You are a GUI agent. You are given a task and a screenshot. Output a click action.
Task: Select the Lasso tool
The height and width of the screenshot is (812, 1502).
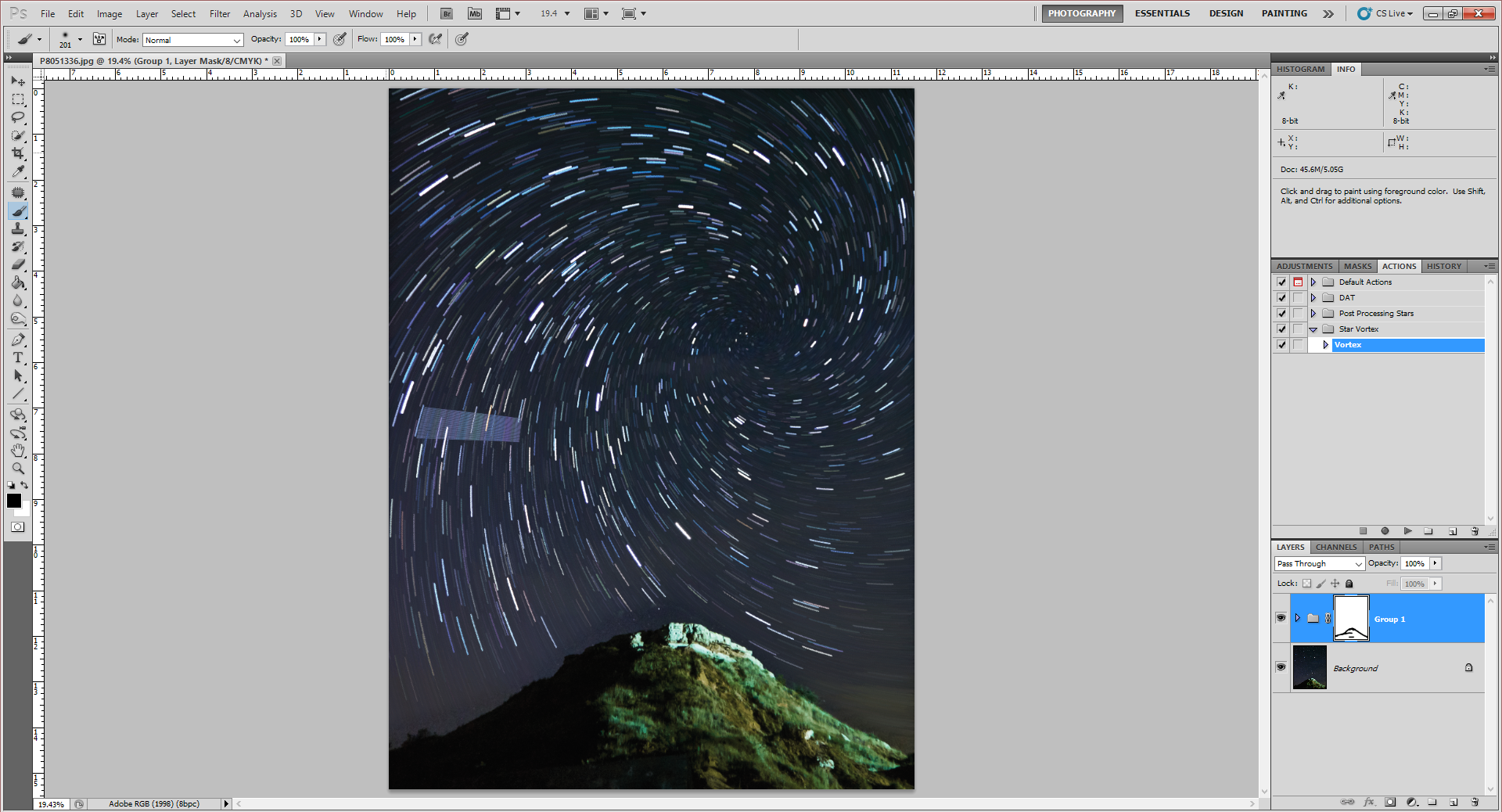click(18, 117)
